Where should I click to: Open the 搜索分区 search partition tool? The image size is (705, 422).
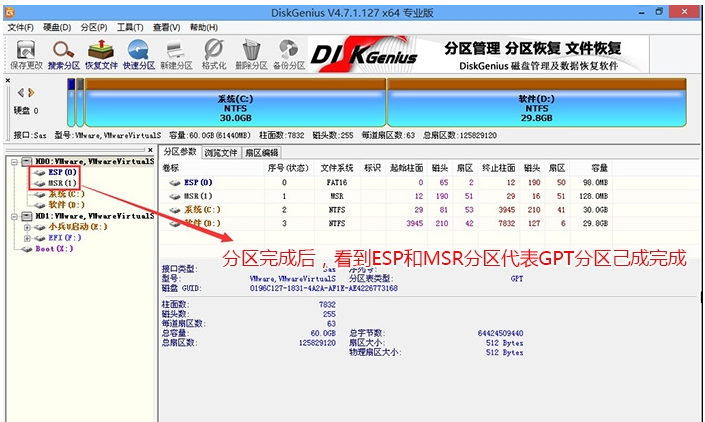click(64, 55)
